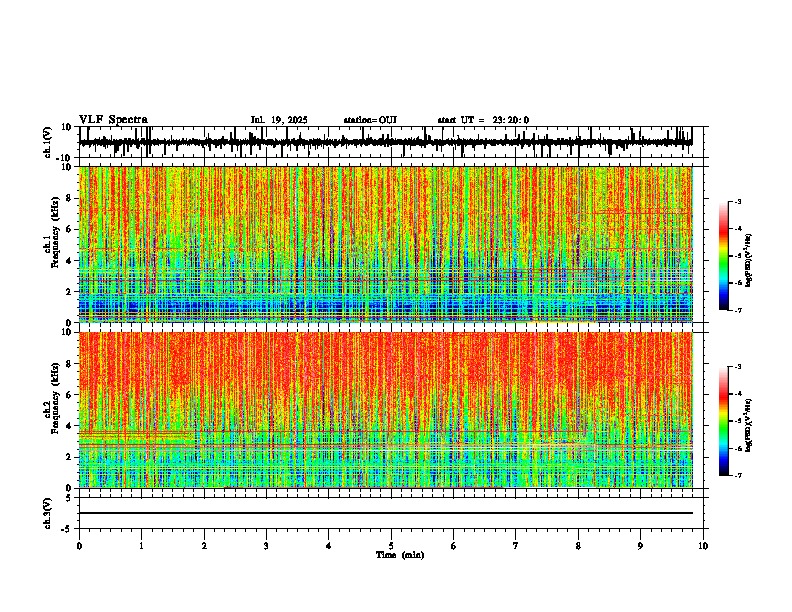792x612 pixels.
Task: Click time axis tick label "2"
Action: point(204,546)
